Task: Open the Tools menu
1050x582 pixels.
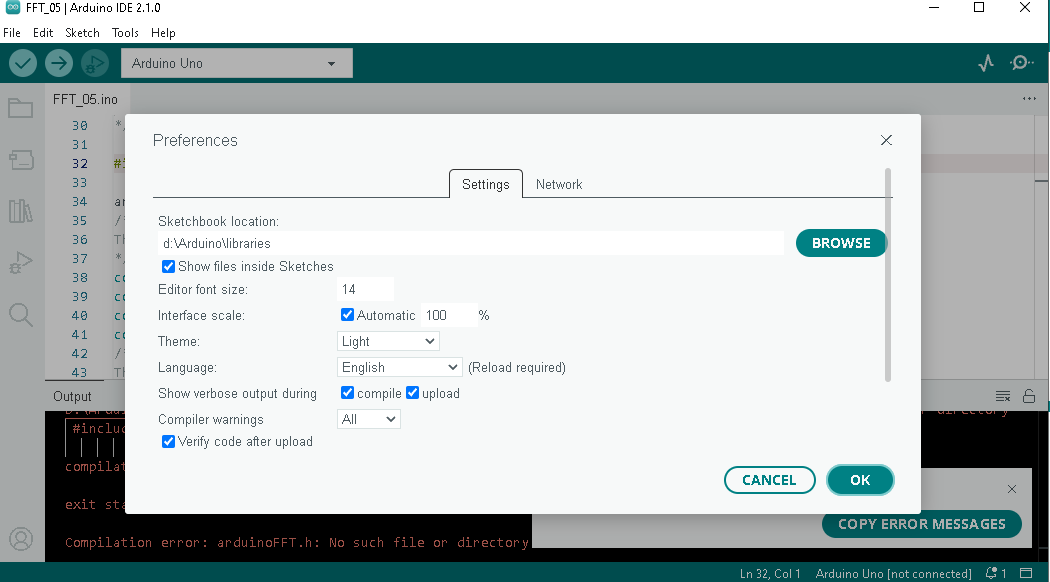Action: pos(125,33)
